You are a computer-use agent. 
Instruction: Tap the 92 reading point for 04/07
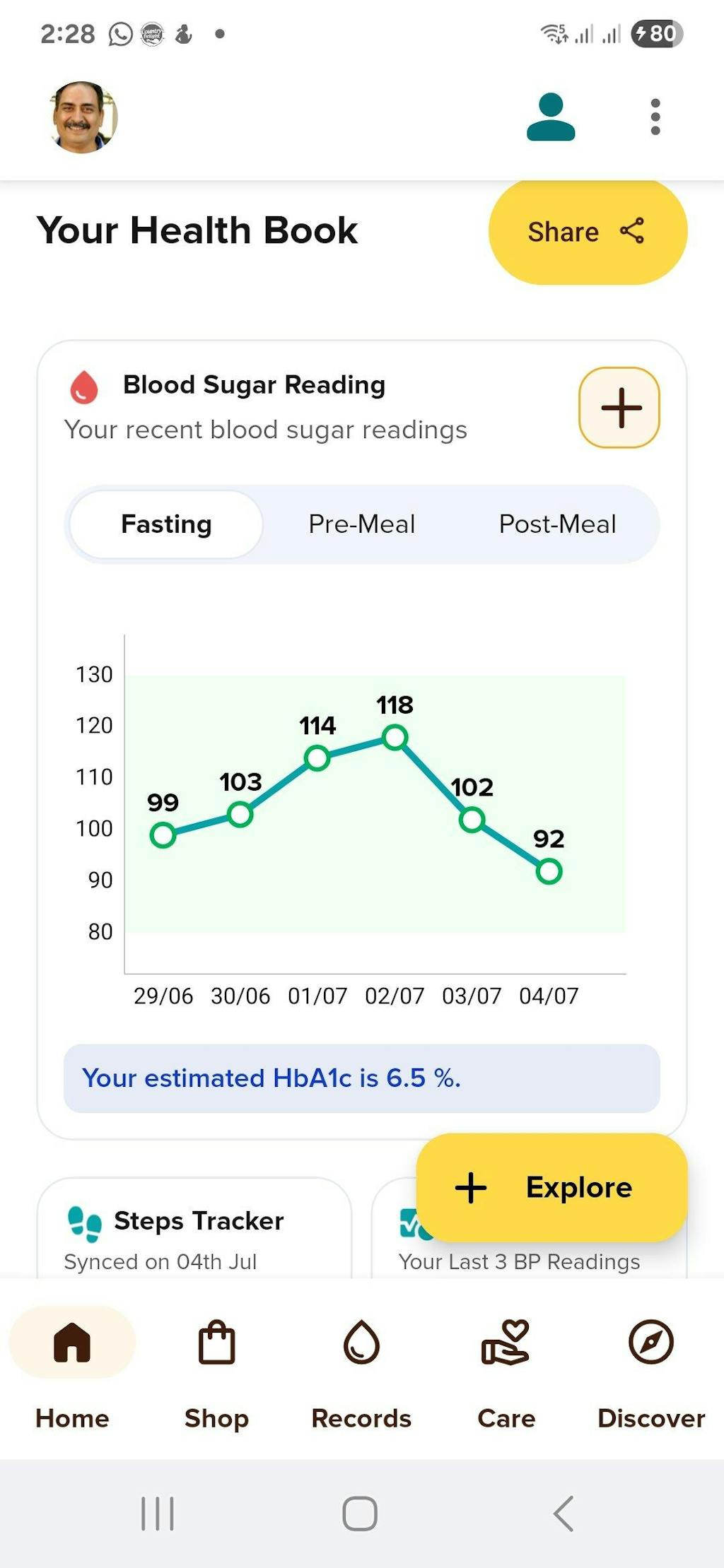(549, 871)
